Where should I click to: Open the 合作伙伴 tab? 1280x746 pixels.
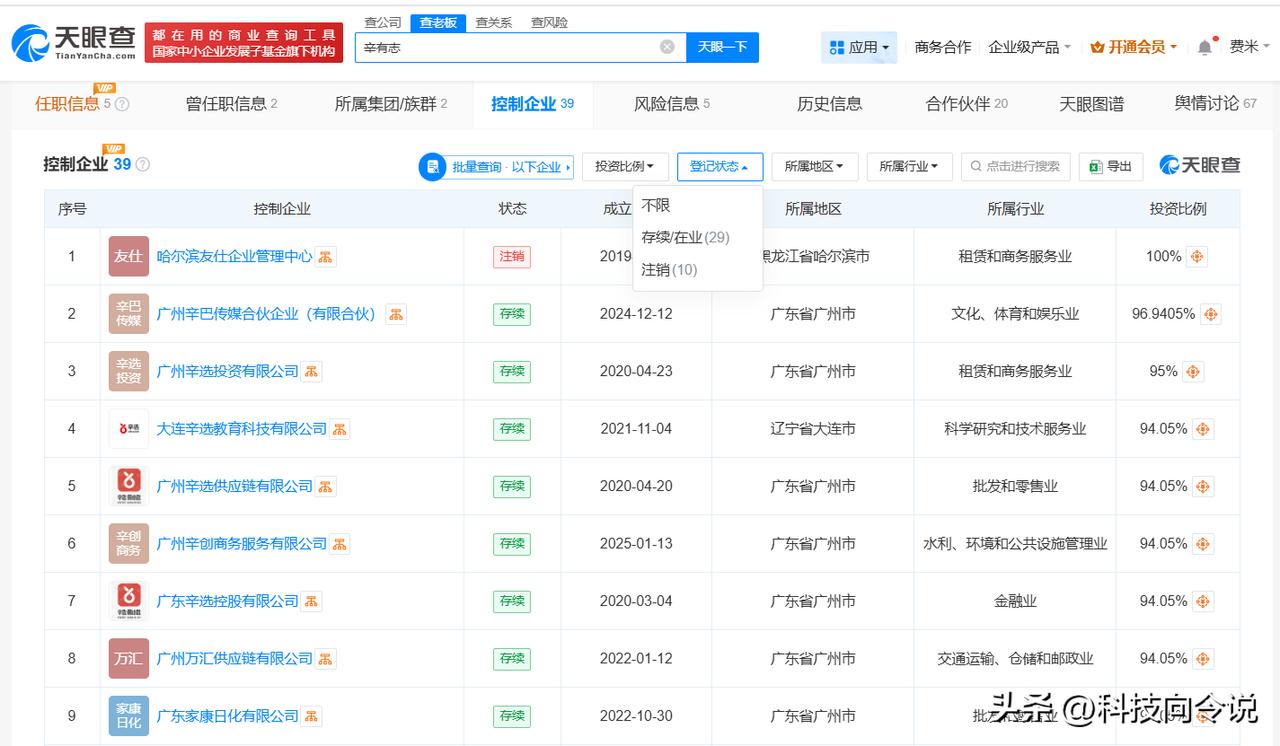[x=967, y=104]
